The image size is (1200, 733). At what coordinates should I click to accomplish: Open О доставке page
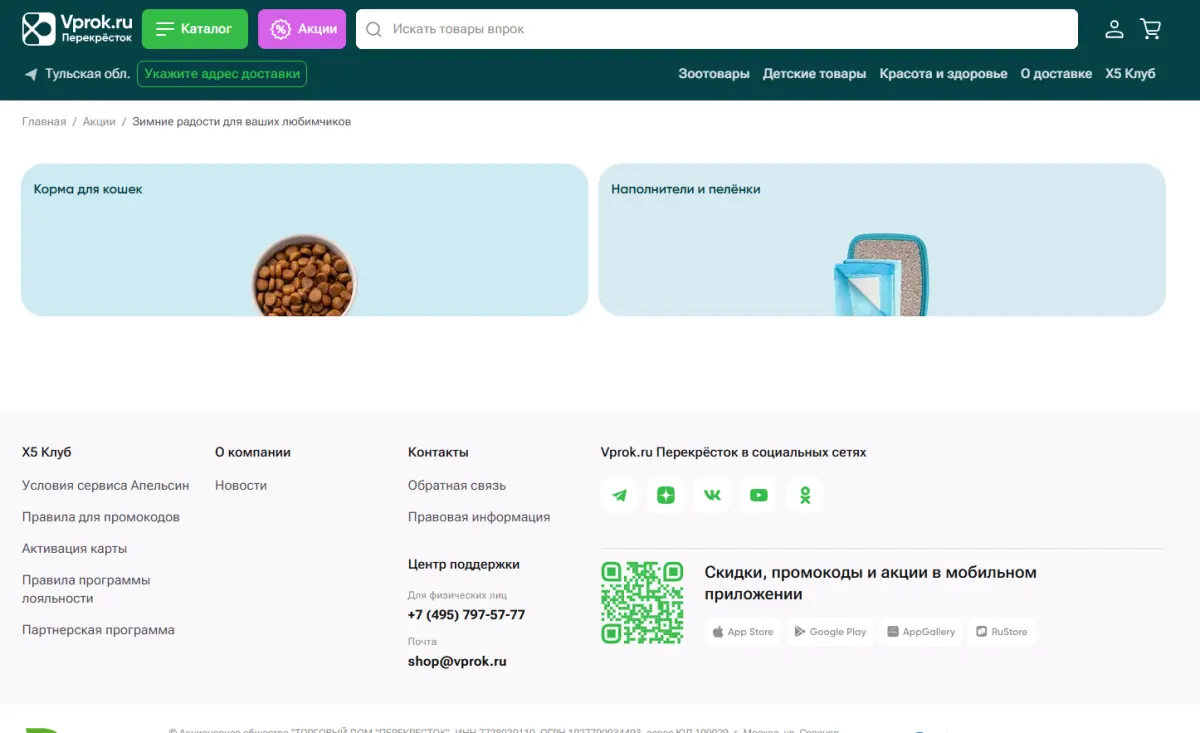click(x=1056, y=74)
